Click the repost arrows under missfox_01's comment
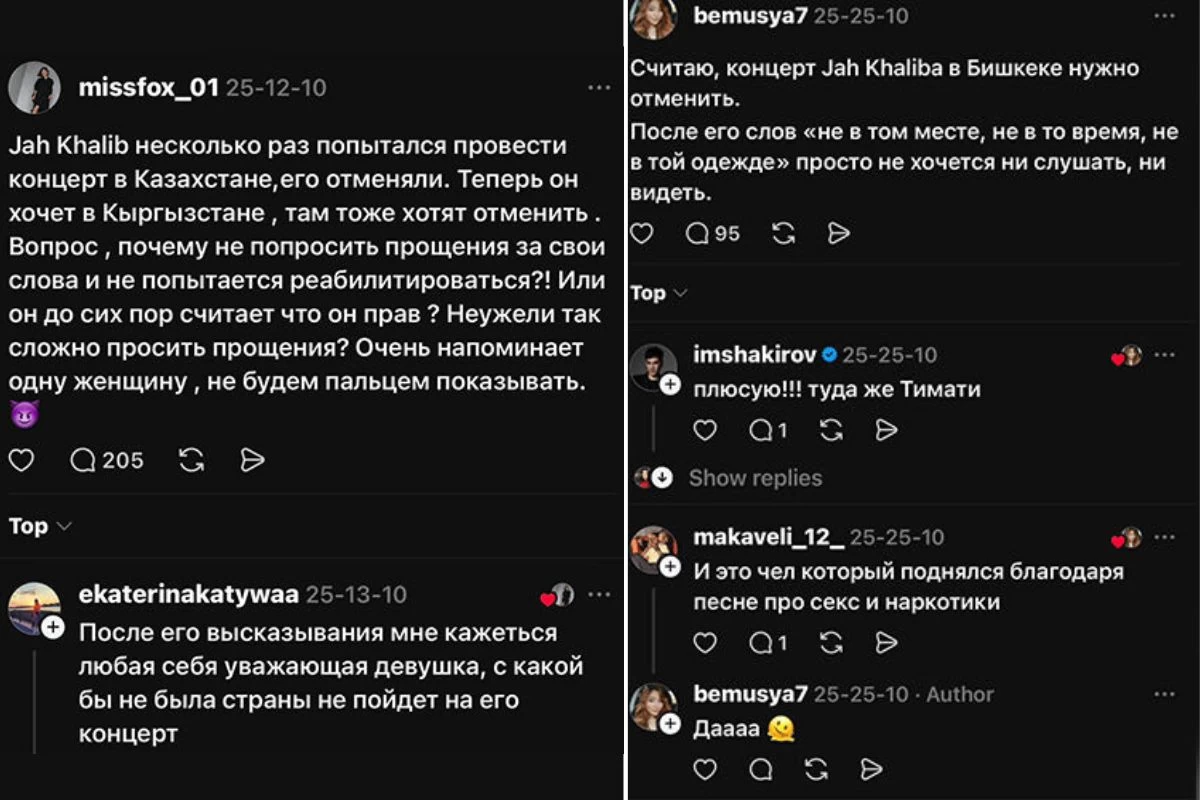Screen dimensions: 1200x800 (x=190, y=460)
